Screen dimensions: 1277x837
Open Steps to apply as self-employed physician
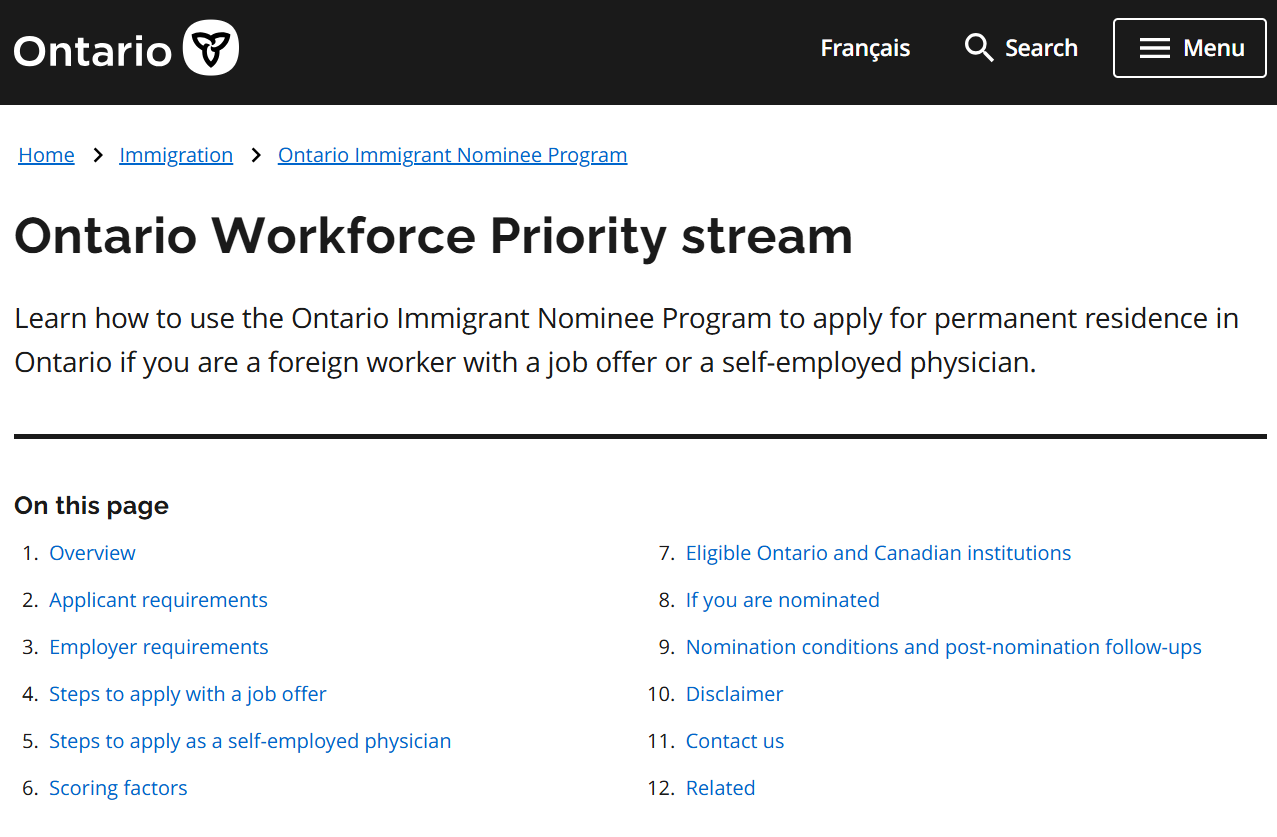click(x=250, y=741)
